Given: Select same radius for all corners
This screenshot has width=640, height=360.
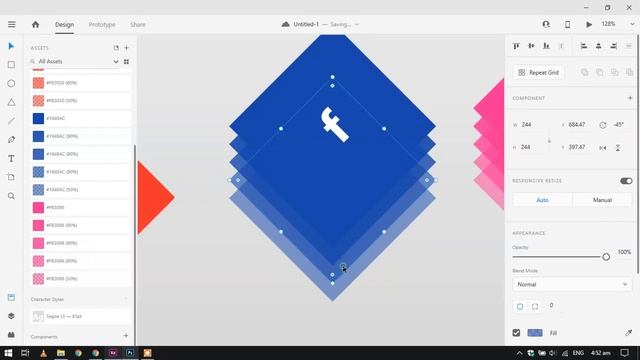Looking at the screenshot, I should pos(520,306).
